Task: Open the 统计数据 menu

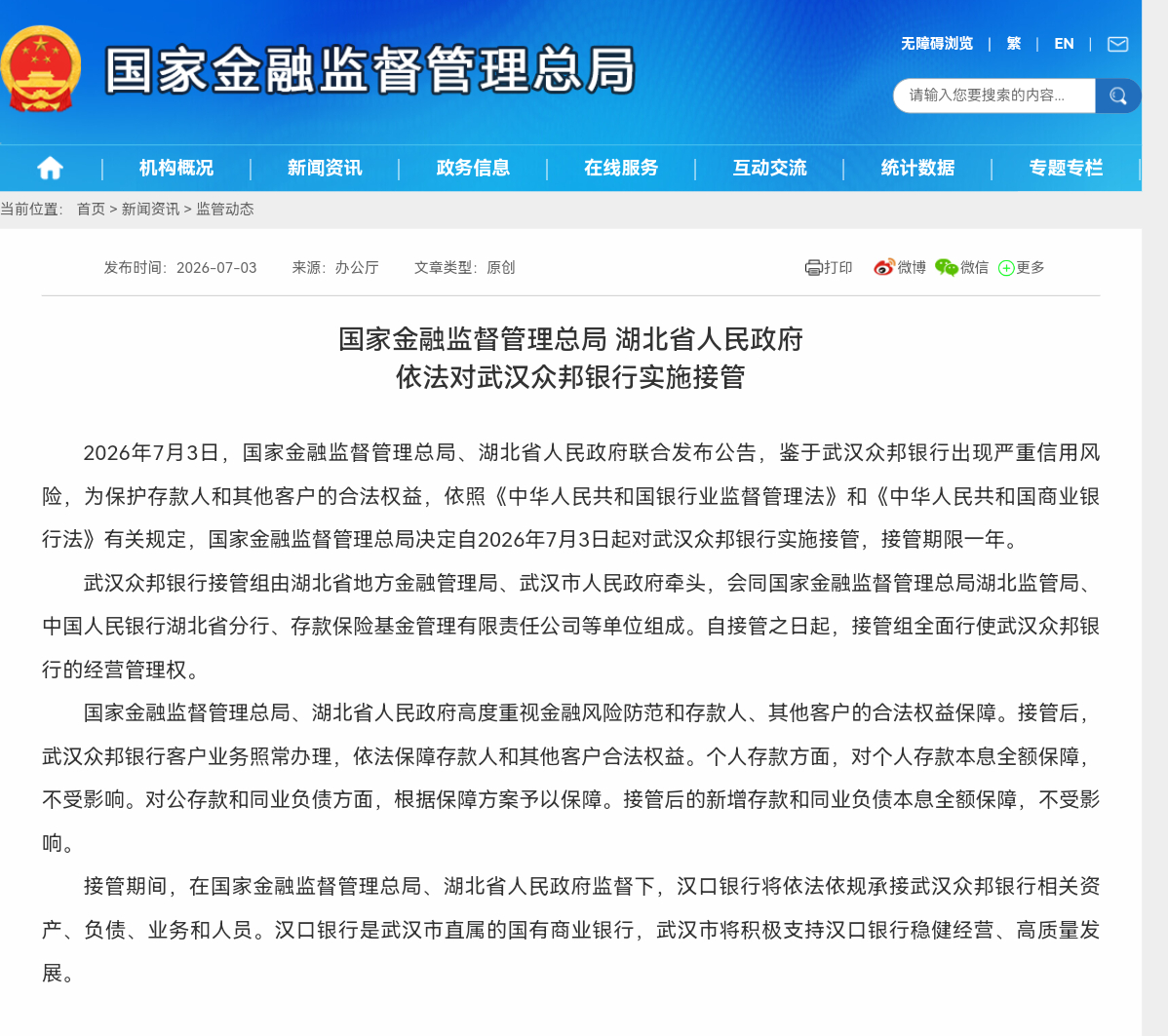Action: point(917,168)
